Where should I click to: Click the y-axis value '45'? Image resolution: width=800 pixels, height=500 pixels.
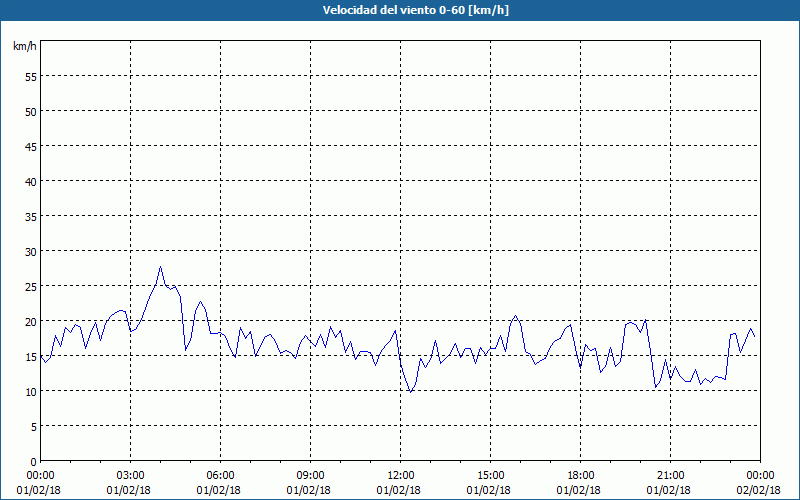tap(31, 146)
